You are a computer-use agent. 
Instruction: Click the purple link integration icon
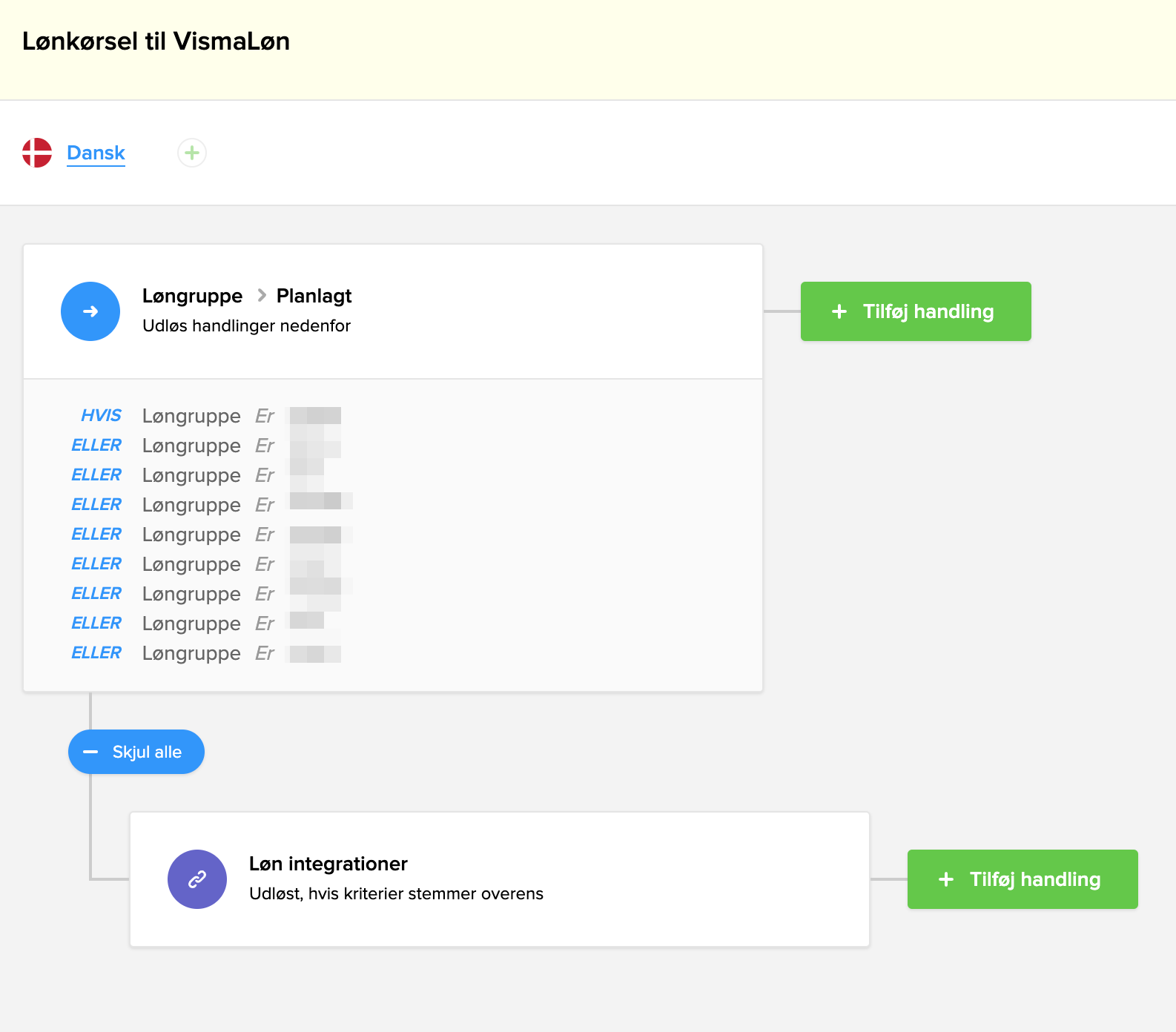click(x=197, y=879)
